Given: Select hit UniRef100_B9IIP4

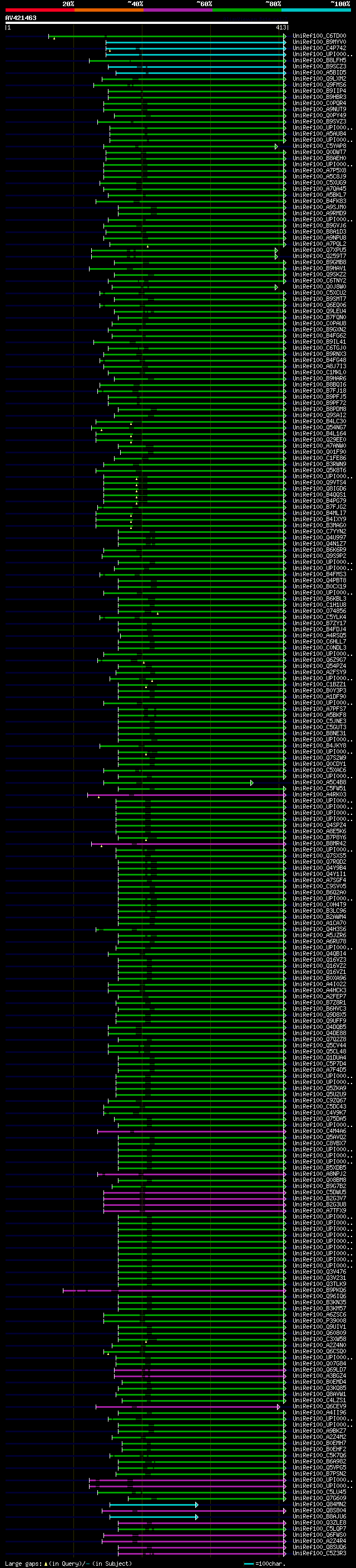Looking at the screenshot, I should pyautogui.click(x=319, y=91).
